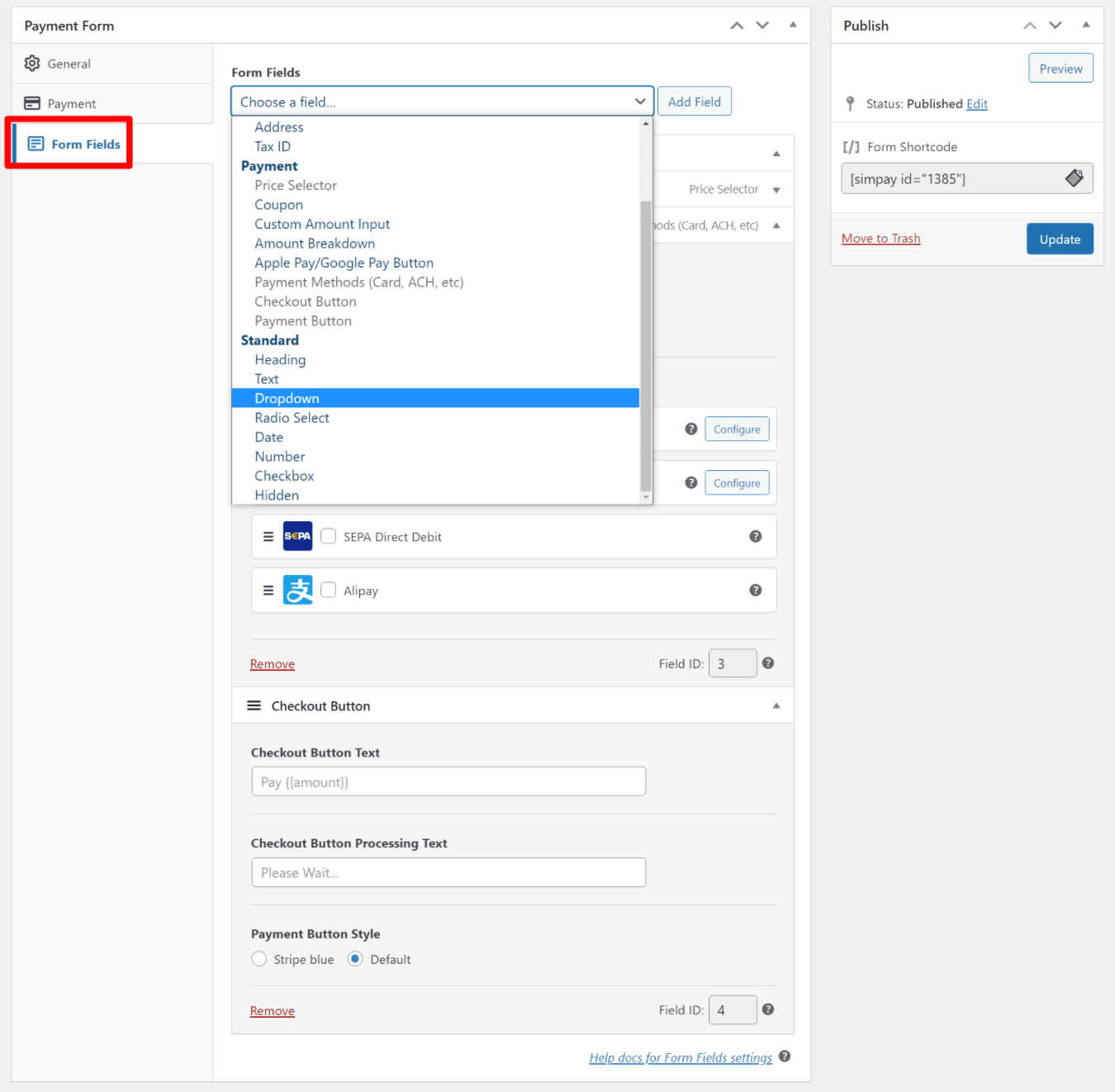This screenshot has width=1115, height=1092.
Task: Grab Alipay drag handle icon
Action: pos(268,591)
